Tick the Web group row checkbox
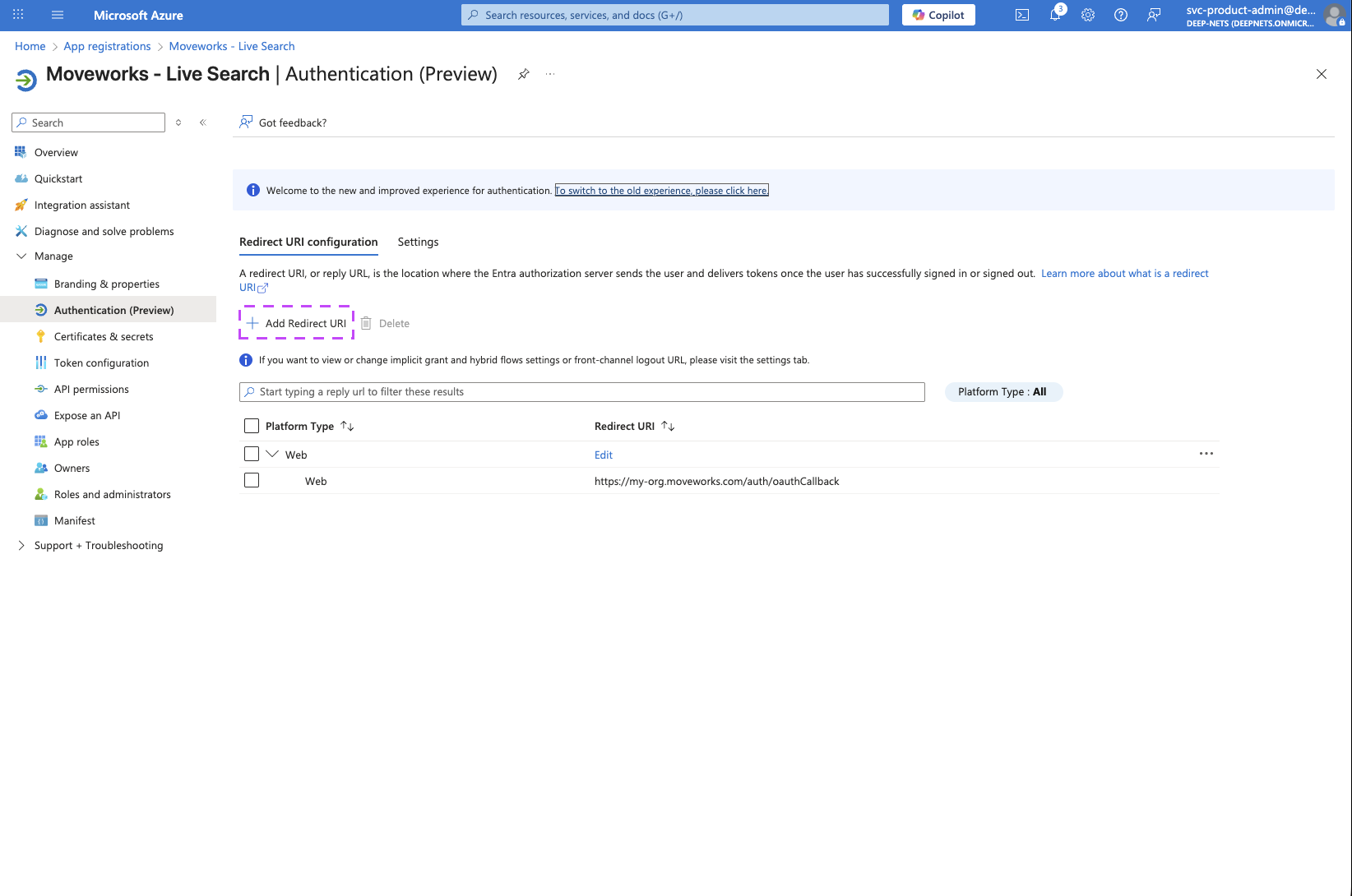 point(252,454)
